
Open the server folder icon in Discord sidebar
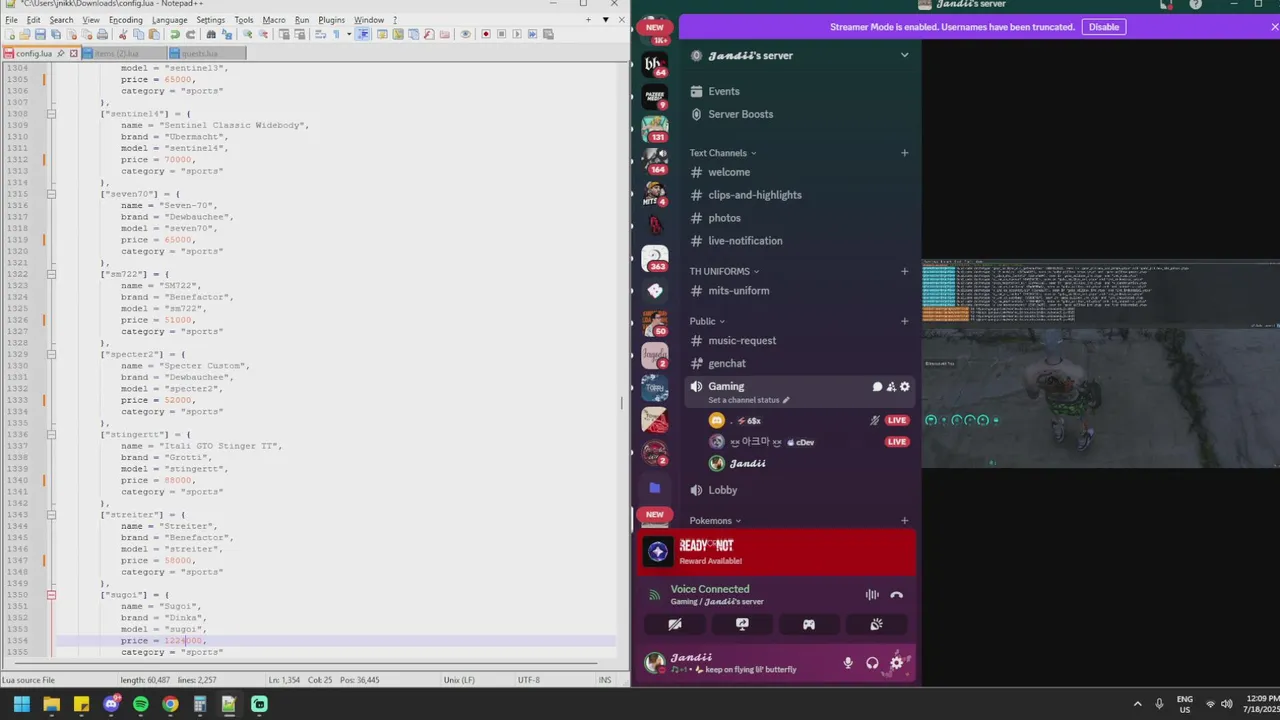pyautogui.click(x=655, y=488)
